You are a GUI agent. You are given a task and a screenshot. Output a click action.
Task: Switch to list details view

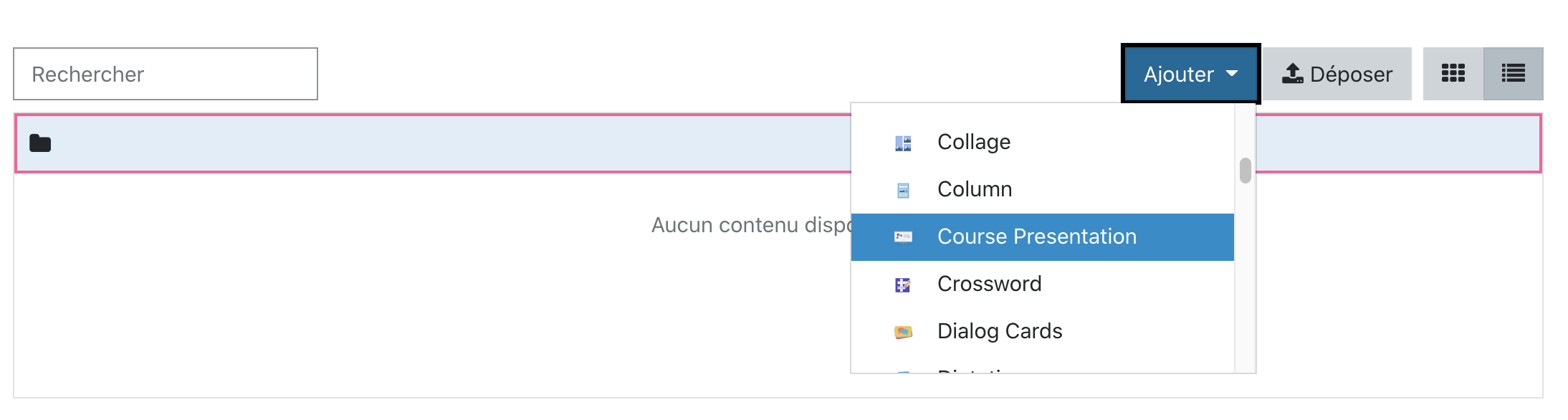pyautogui.click(x=1513, y=74)
